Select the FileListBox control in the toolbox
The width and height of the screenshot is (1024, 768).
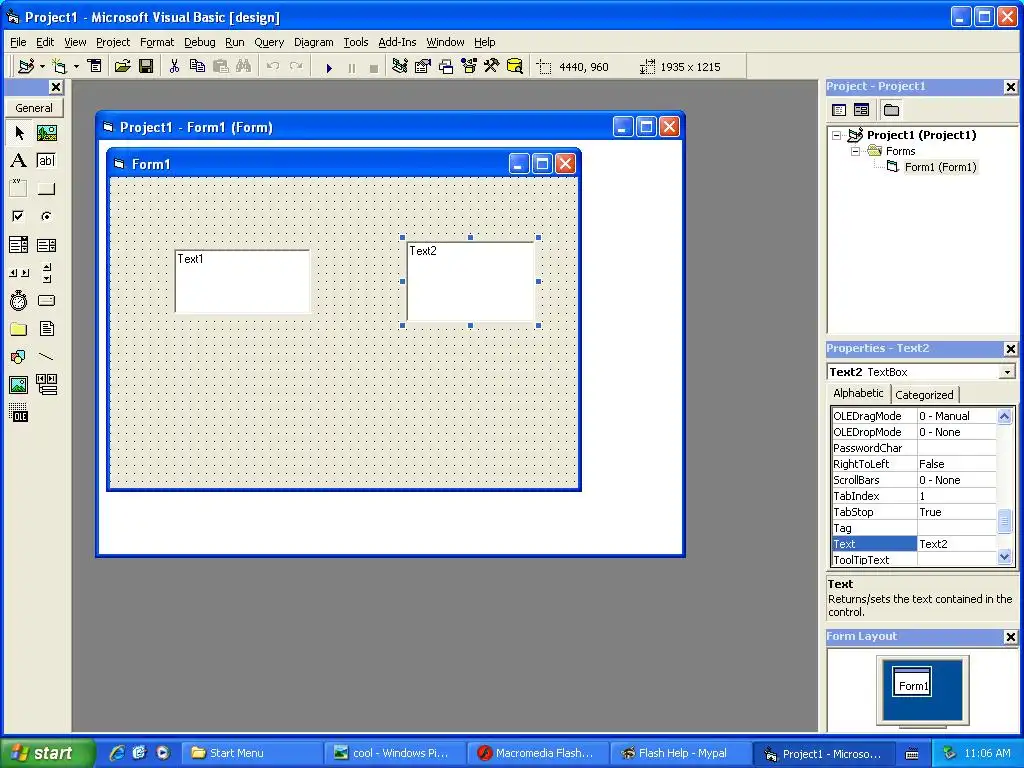pos(46,328)
